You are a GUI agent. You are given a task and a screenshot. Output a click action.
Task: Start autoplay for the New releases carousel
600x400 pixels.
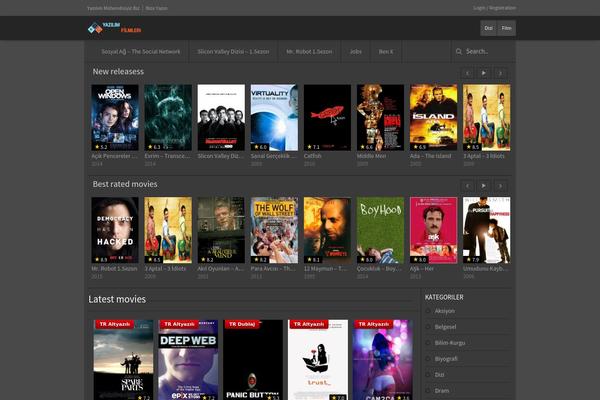click(484, 73)
